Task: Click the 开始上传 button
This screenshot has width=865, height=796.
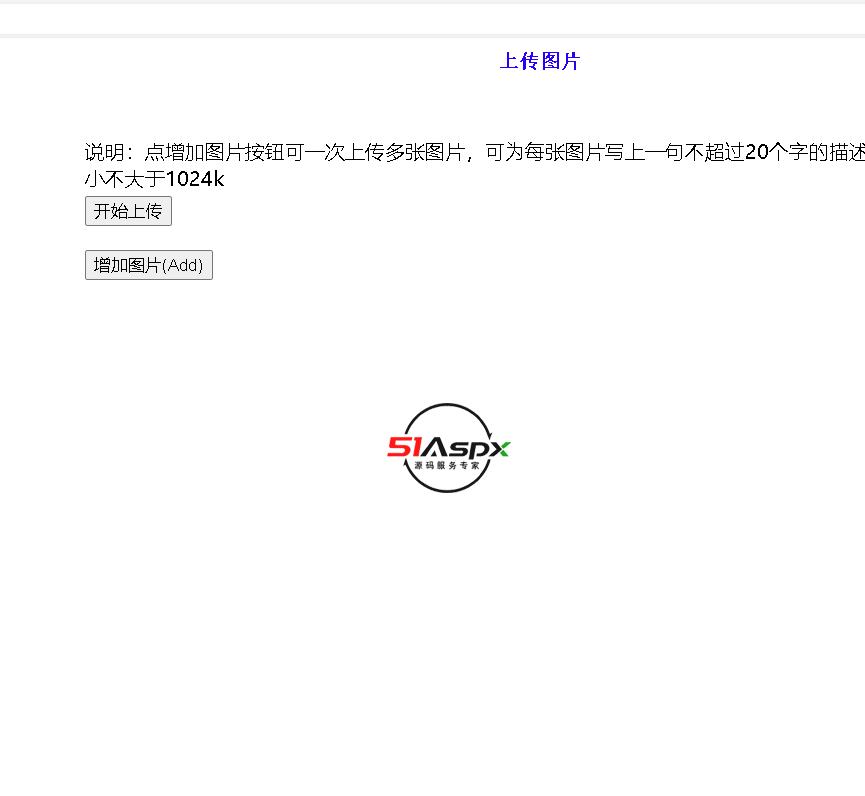Action: [x=128, y=211]
